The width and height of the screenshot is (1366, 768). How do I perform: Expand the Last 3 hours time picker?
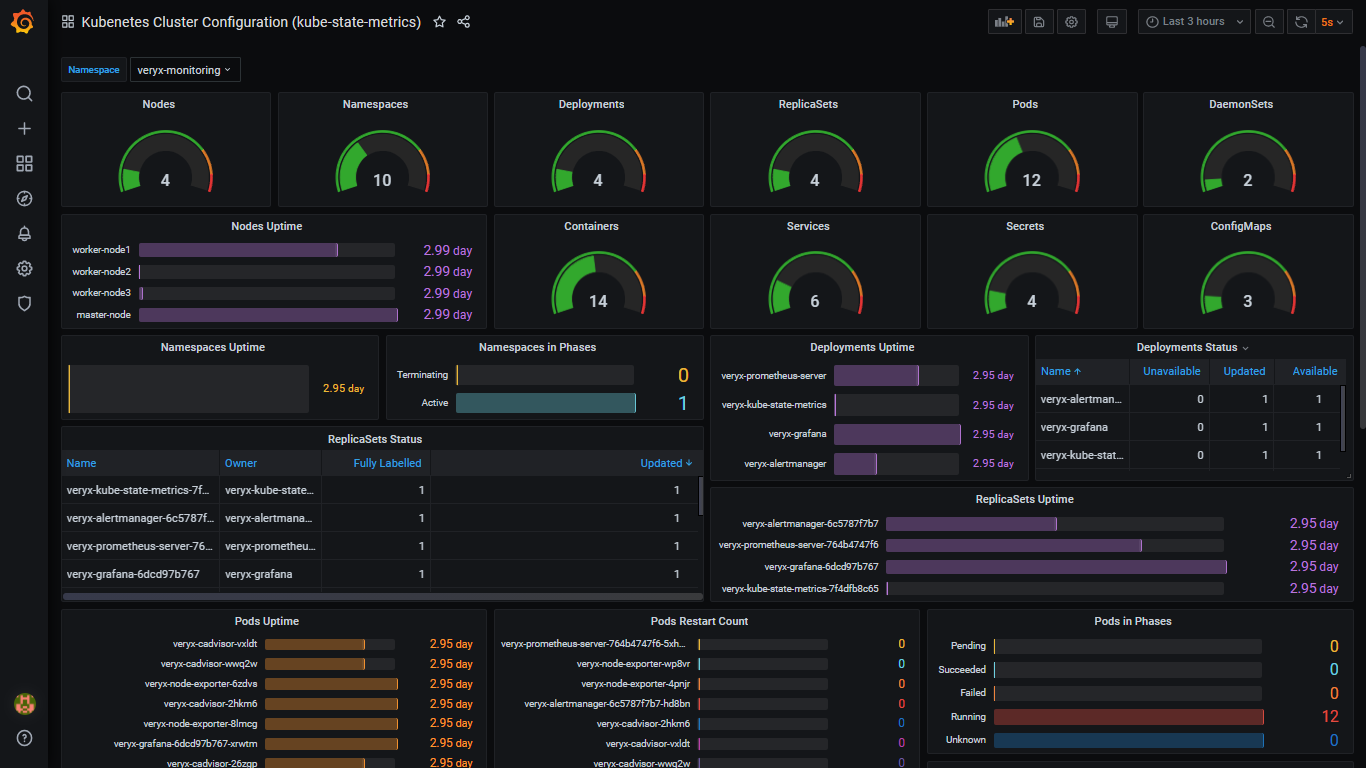[1193, 21]
